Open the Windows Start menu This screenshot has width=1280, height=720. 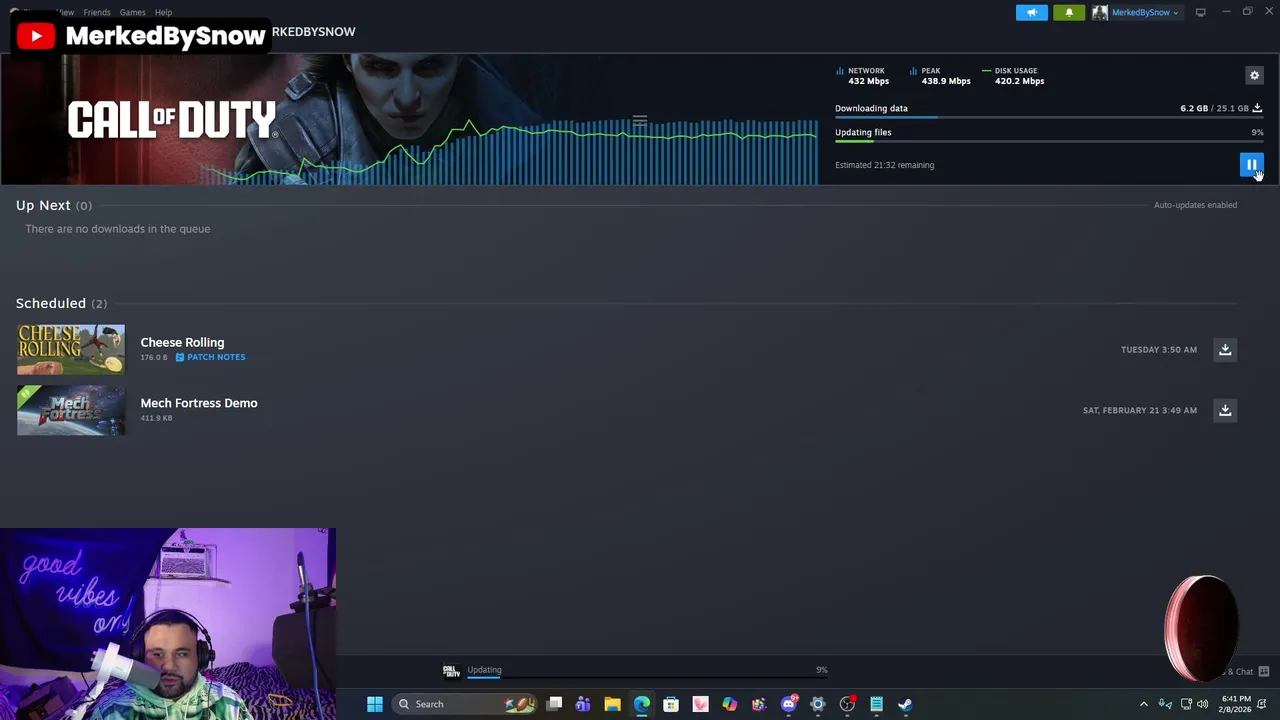click(375, 704)
